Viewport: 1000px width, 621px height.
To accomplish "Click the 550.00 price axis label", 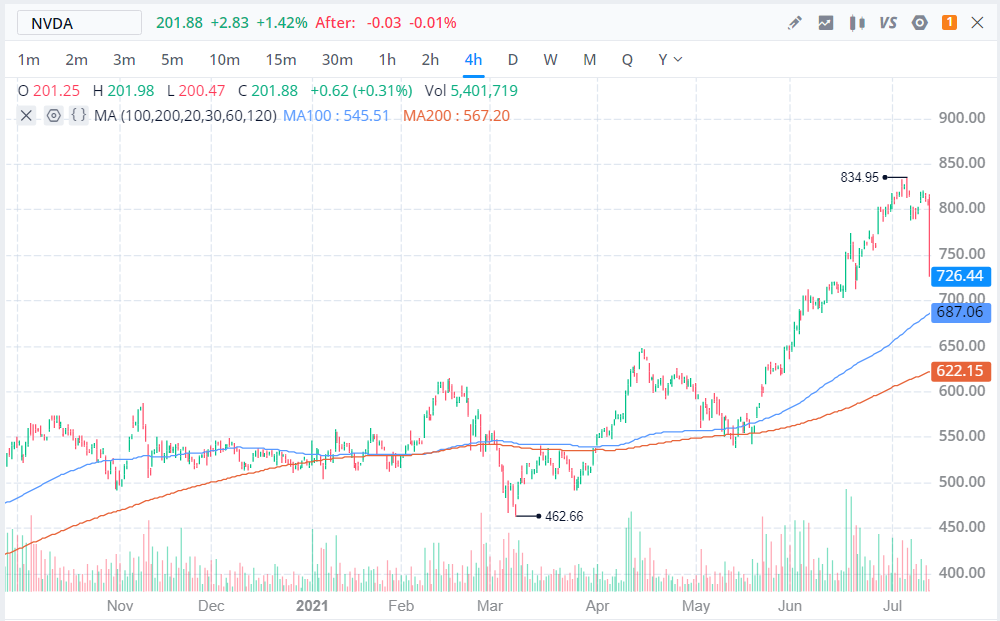I will tap(962, 436).
